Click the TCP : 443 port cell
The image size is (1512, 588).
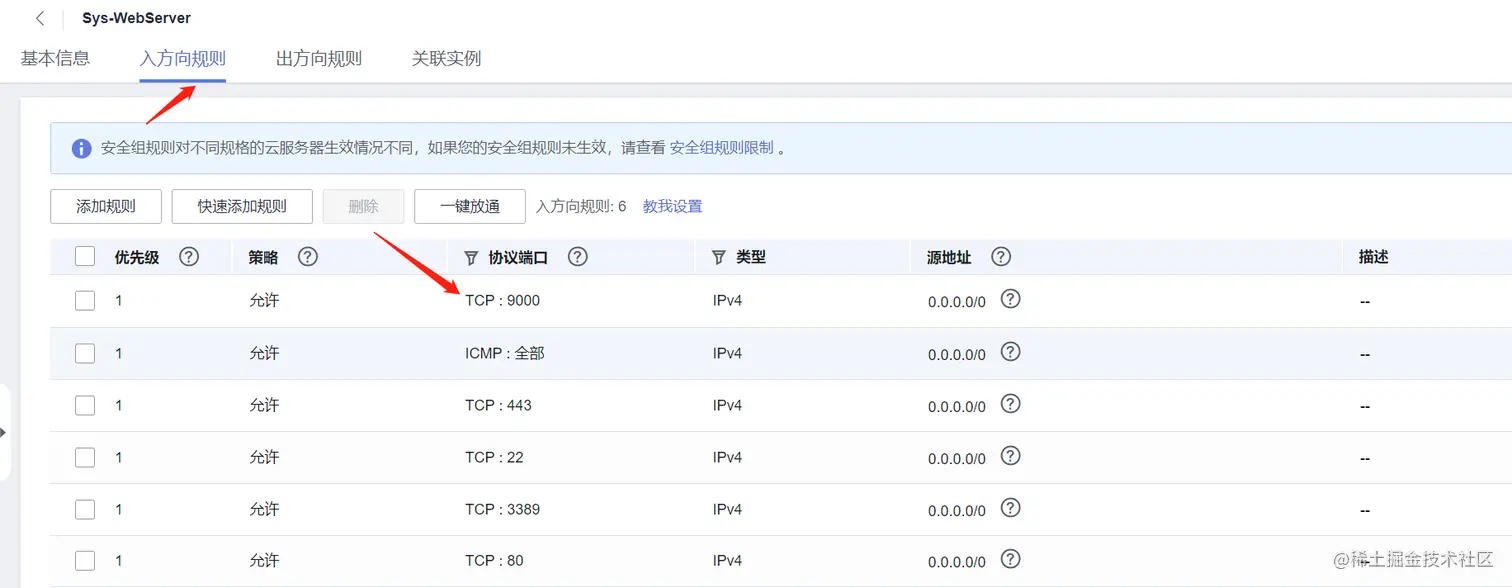click(498, 405)
